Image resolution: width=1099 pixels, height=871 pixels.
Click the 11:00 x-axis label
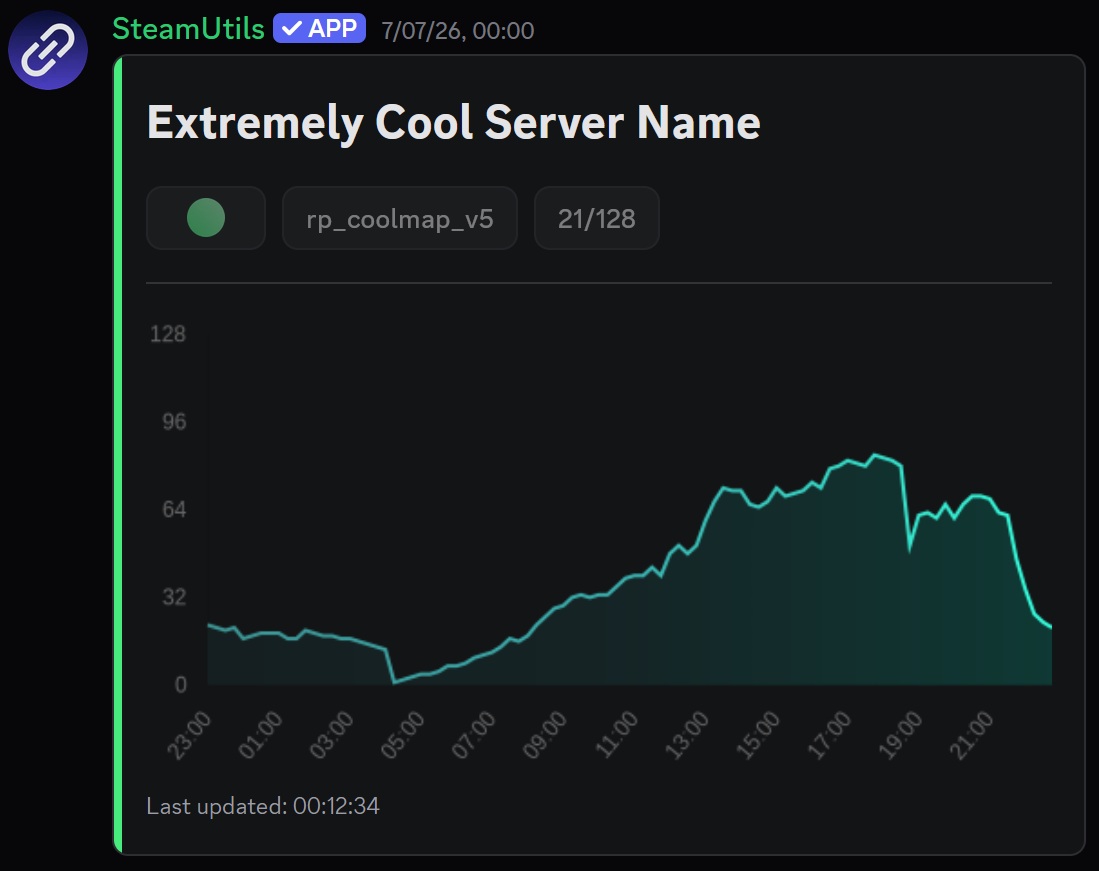(x=616, y=735)
